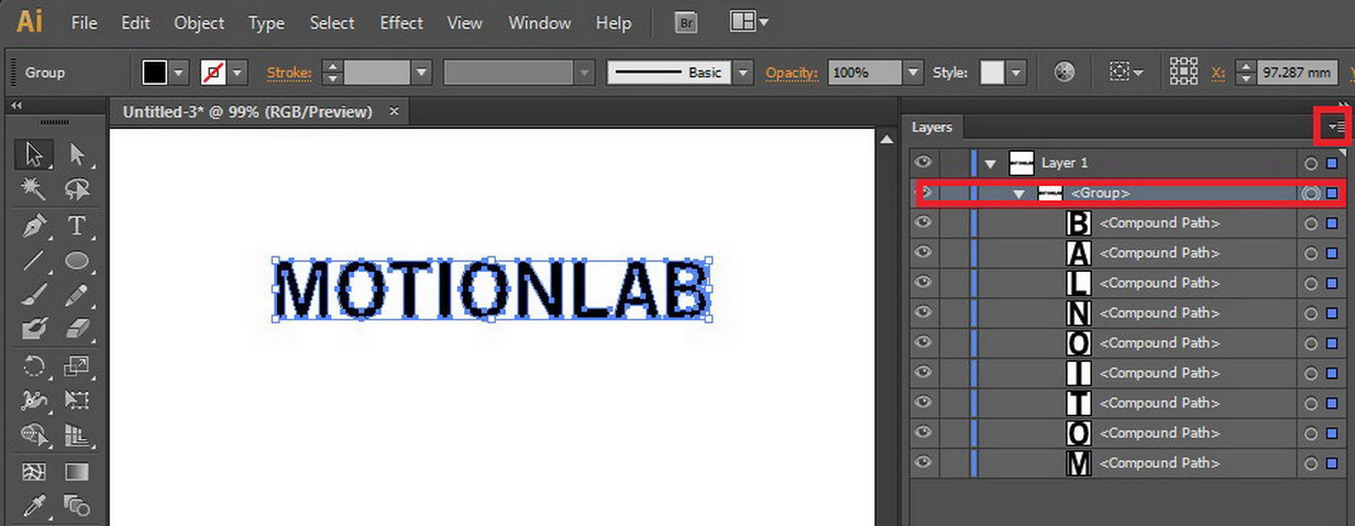This screenshot has width=1355, height=526.
Task: Open the File menu
Action: point(84,22)
